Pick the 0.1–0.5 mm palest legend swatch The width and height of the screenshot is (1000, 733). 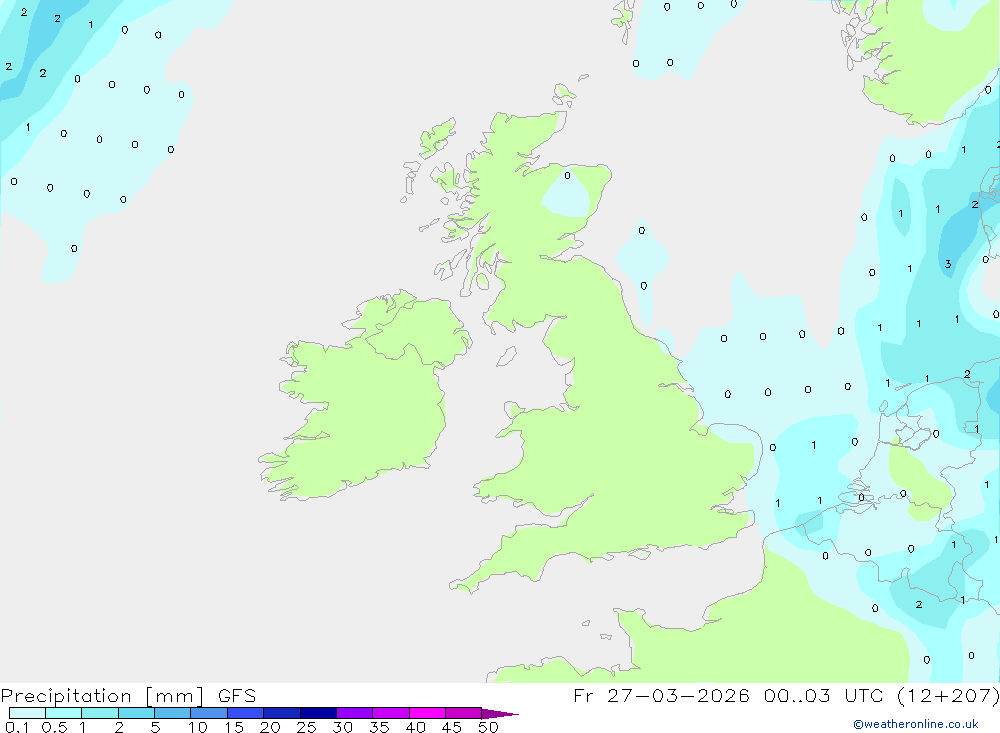[x=27, y=713]
